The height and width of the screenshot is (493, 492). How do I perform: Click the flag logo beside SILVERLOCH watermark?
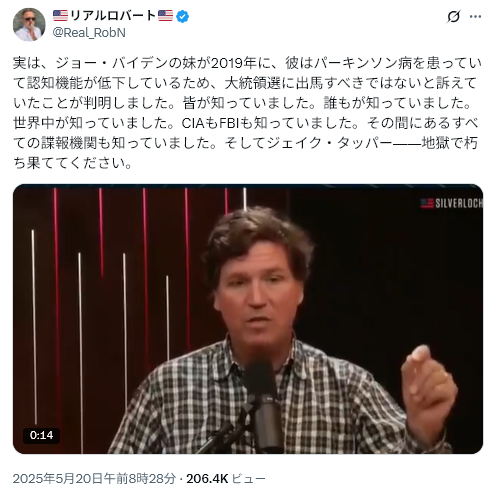click(427, 203)
